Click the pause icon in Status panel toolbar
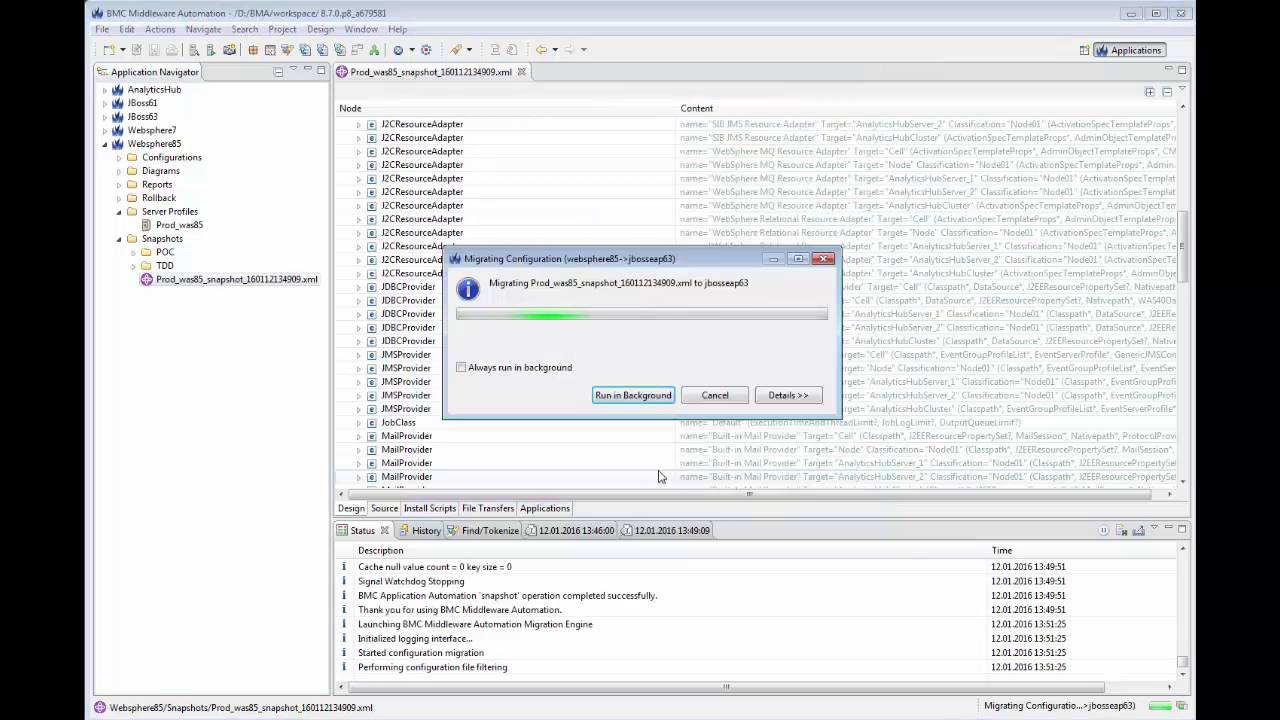Screen dimensions: 1280x720 click(1104, 530)
